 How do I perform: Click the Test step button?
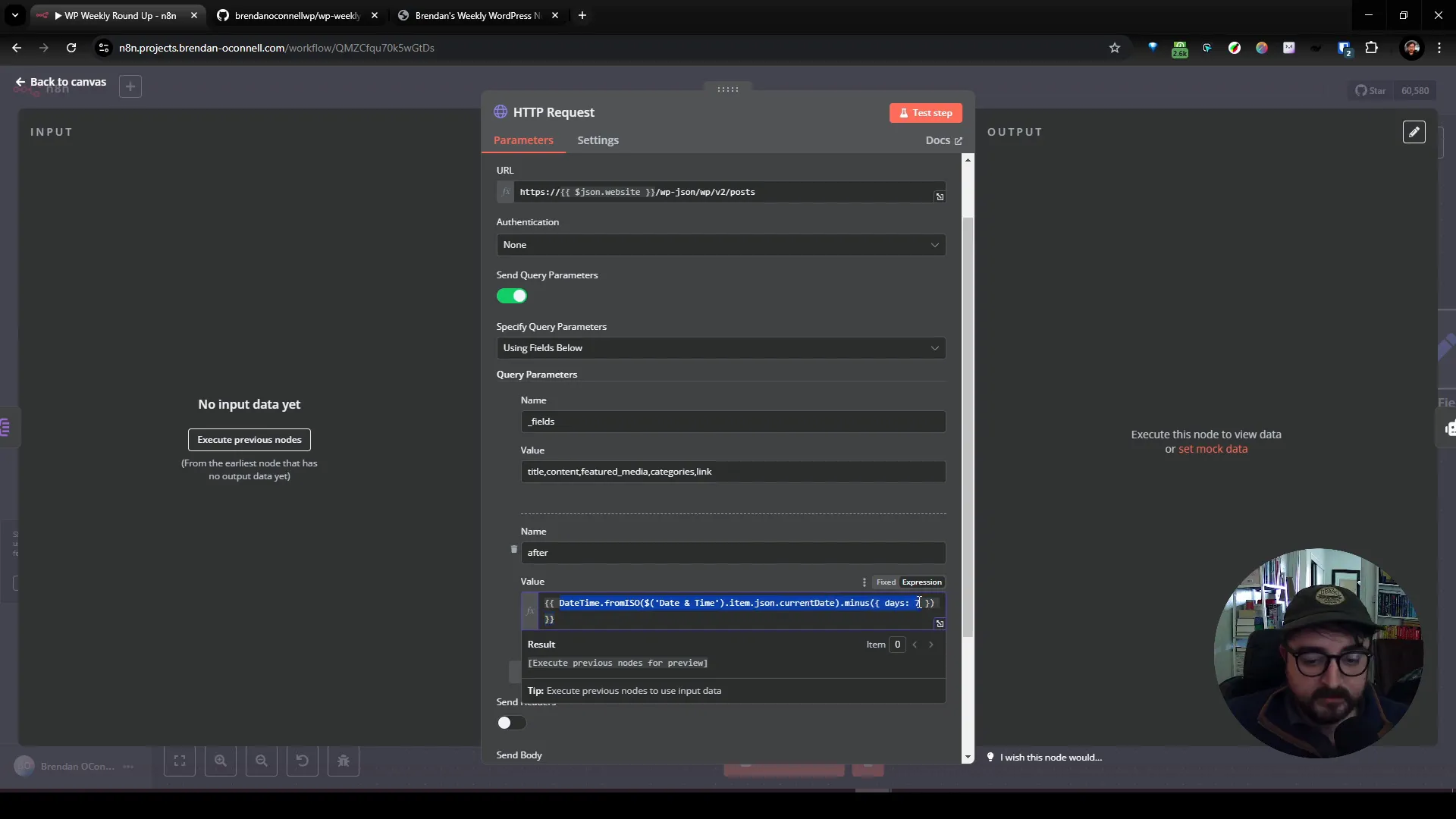pos(925,111)
